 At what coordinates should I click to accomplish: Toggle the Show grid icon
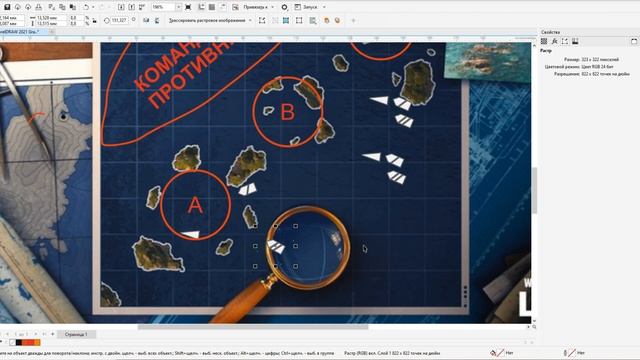(x=212, y=7)
